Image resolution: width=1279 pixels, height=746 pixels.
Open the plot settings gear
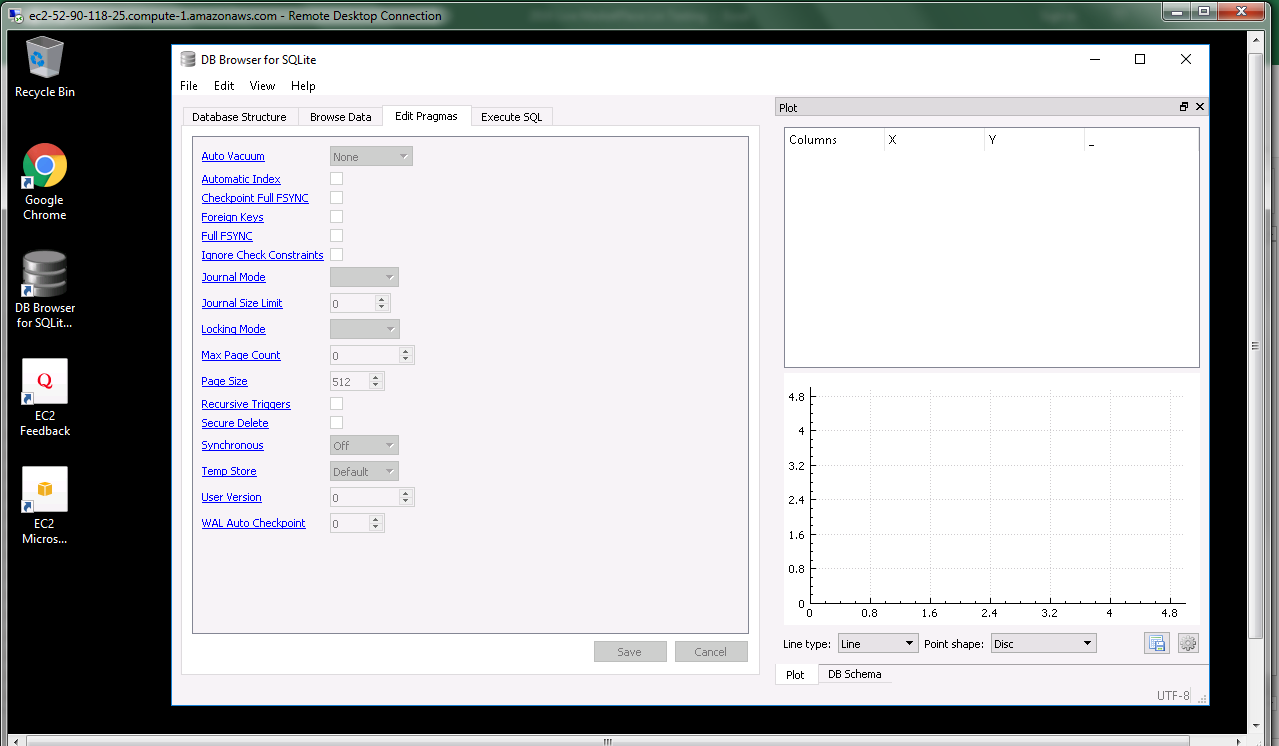pyautogui.click(x=1188, y=643)
